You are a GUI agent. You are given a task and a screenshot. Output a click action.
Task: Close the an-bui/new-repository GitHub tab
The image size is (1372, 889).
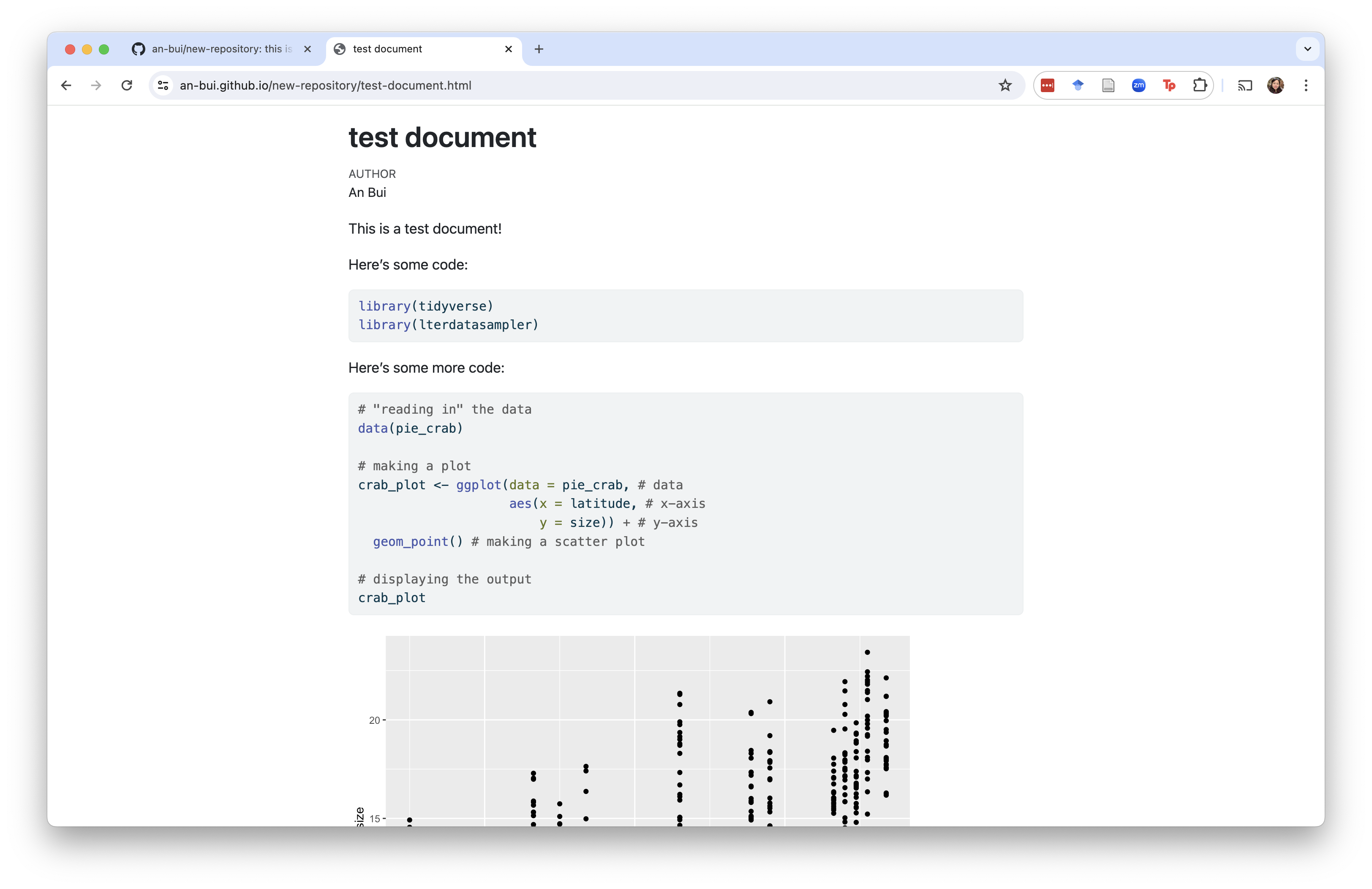coord(307,49)
